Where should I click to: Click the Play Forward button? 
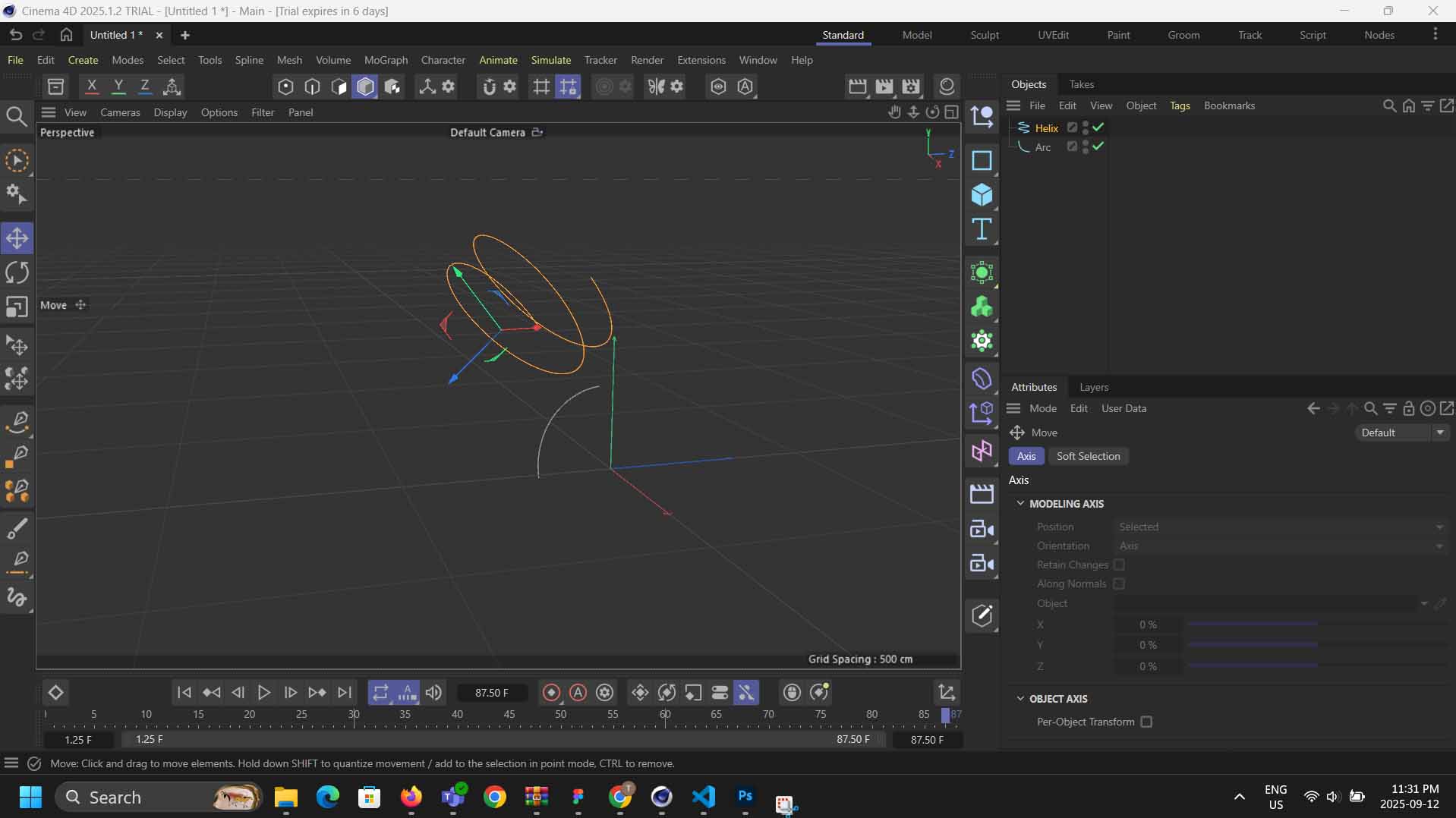pyautogui.click(x=263, y=692)
